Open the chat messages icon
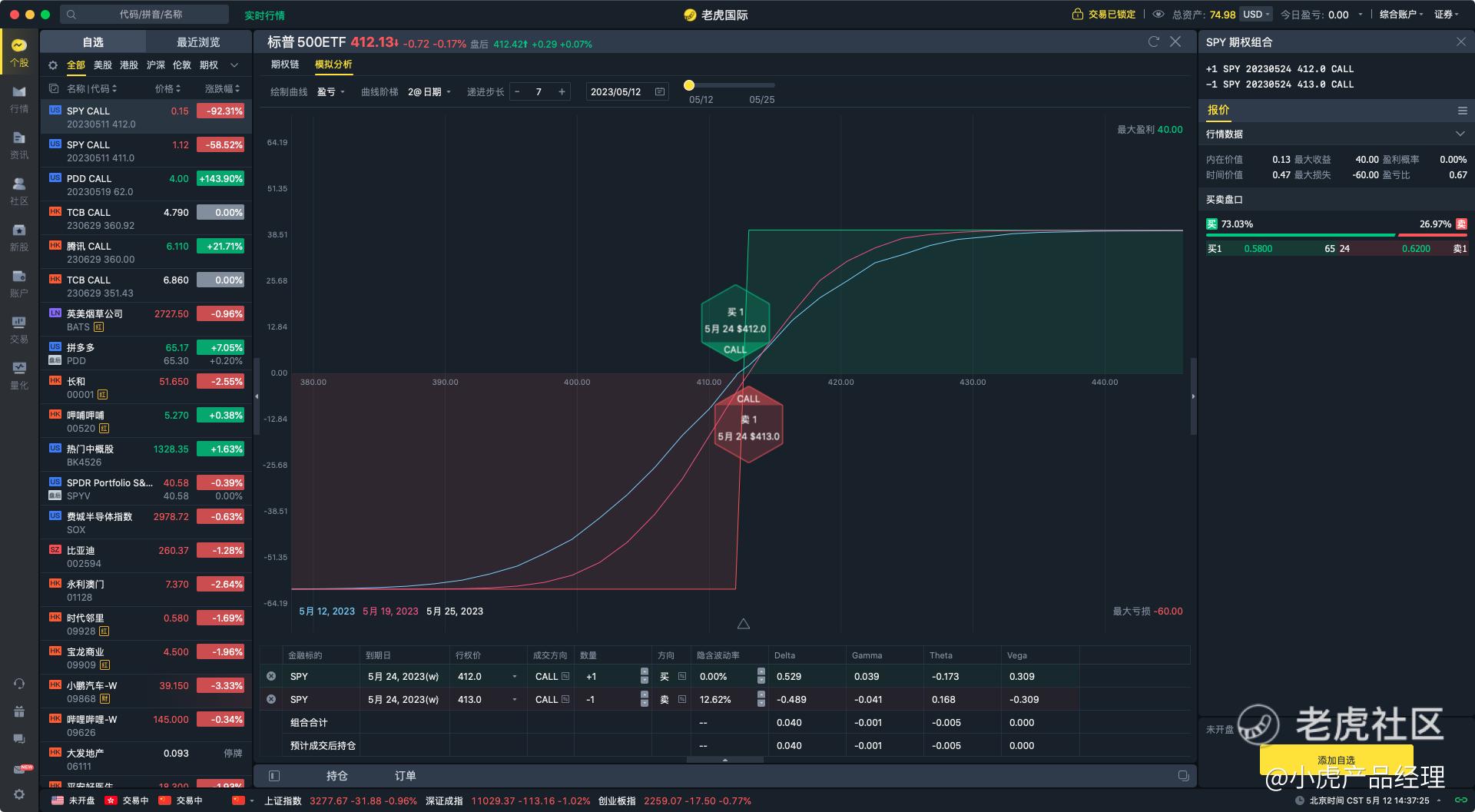 tap(19, 739)
